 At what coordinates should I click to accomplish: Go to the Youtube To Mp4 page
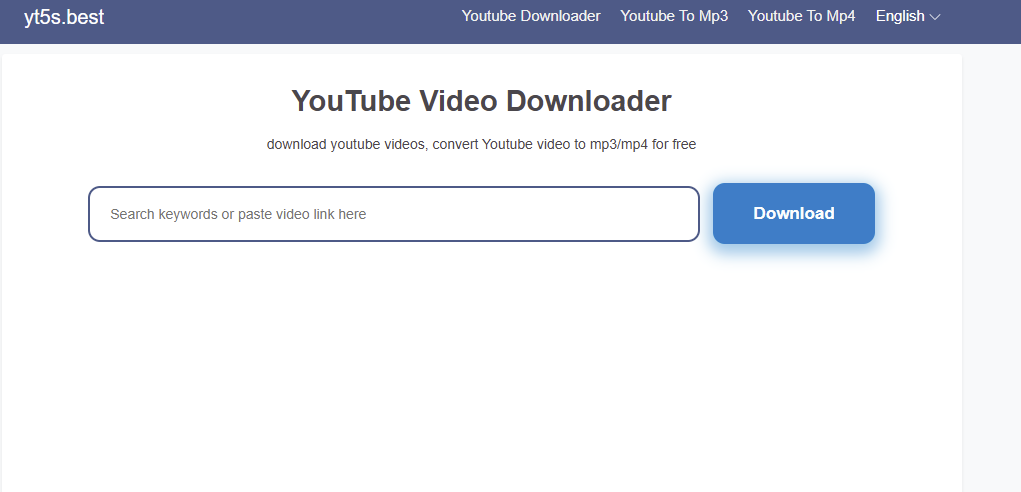point(801,16)
